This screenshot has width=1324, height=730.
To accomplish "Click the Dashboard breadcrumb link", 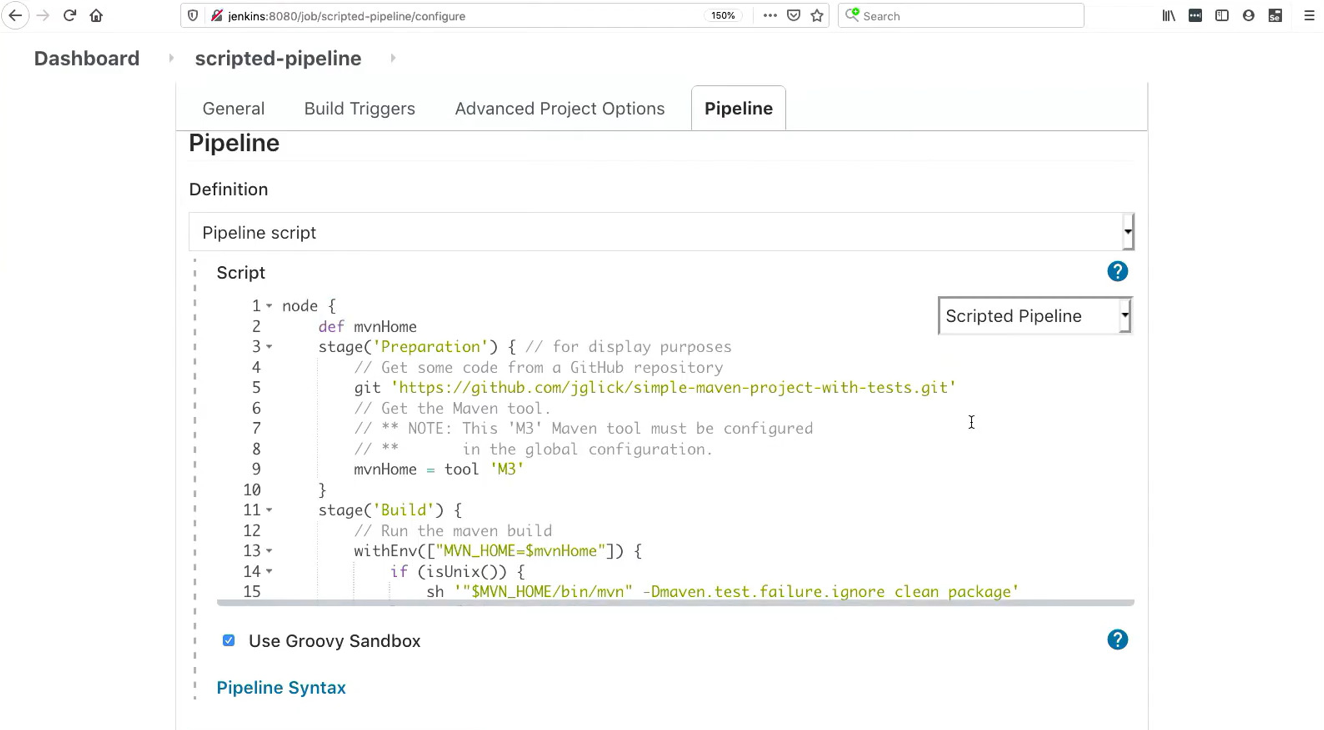I will (87, 59).
